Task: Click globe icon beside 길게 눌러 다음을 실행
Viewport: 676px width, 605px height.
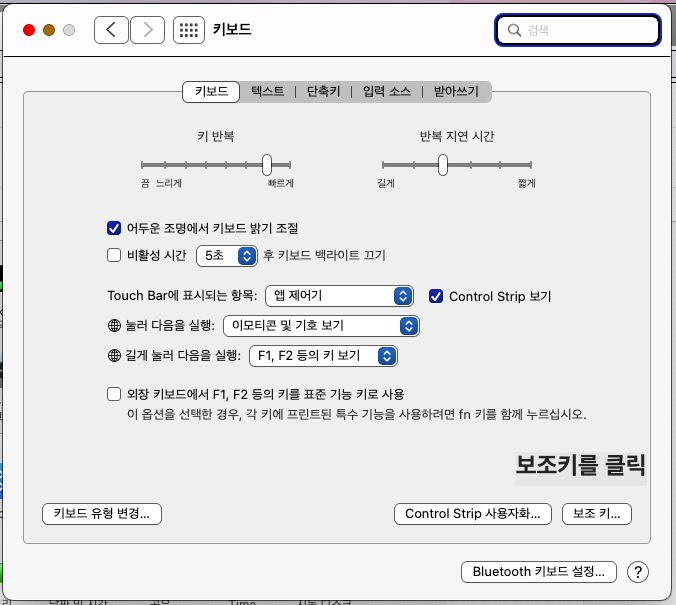Action: pos(114,356)
